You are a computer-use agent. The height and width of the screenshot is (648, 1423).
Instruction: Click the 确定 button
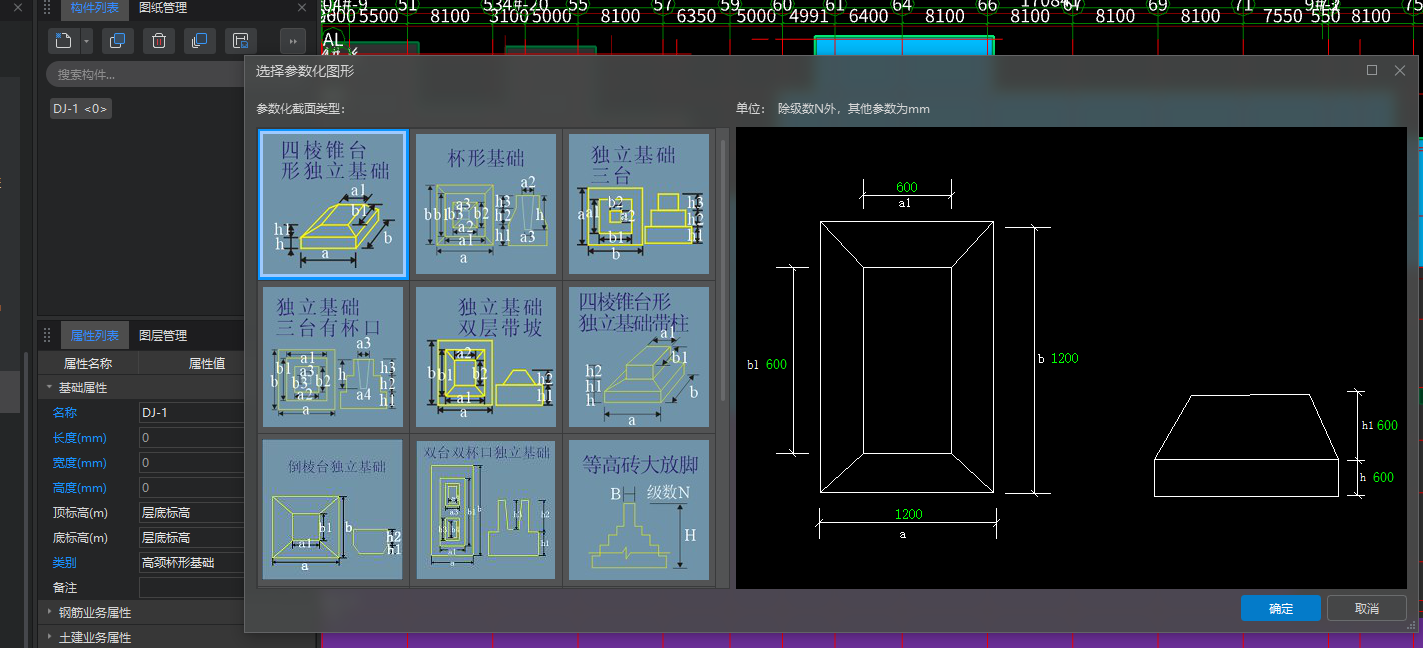[x=1280, y=608]
